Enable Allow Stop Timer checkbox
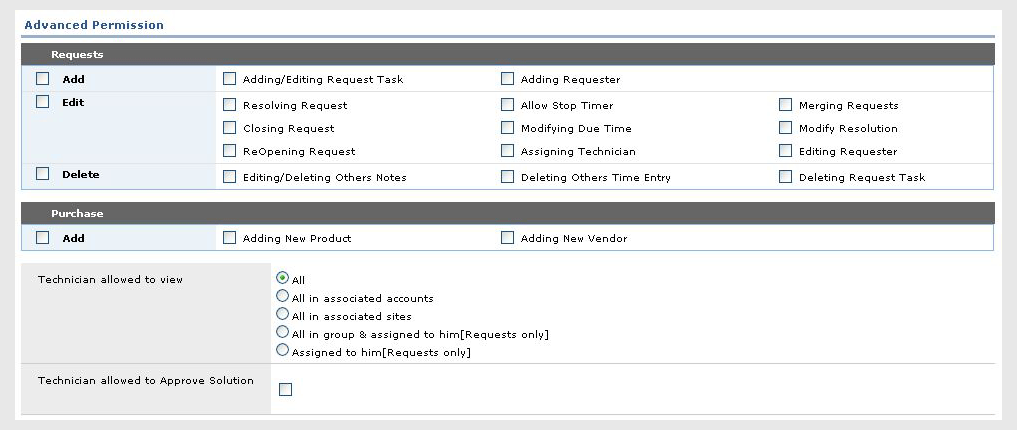1017x430 pixels. point(508,105)
